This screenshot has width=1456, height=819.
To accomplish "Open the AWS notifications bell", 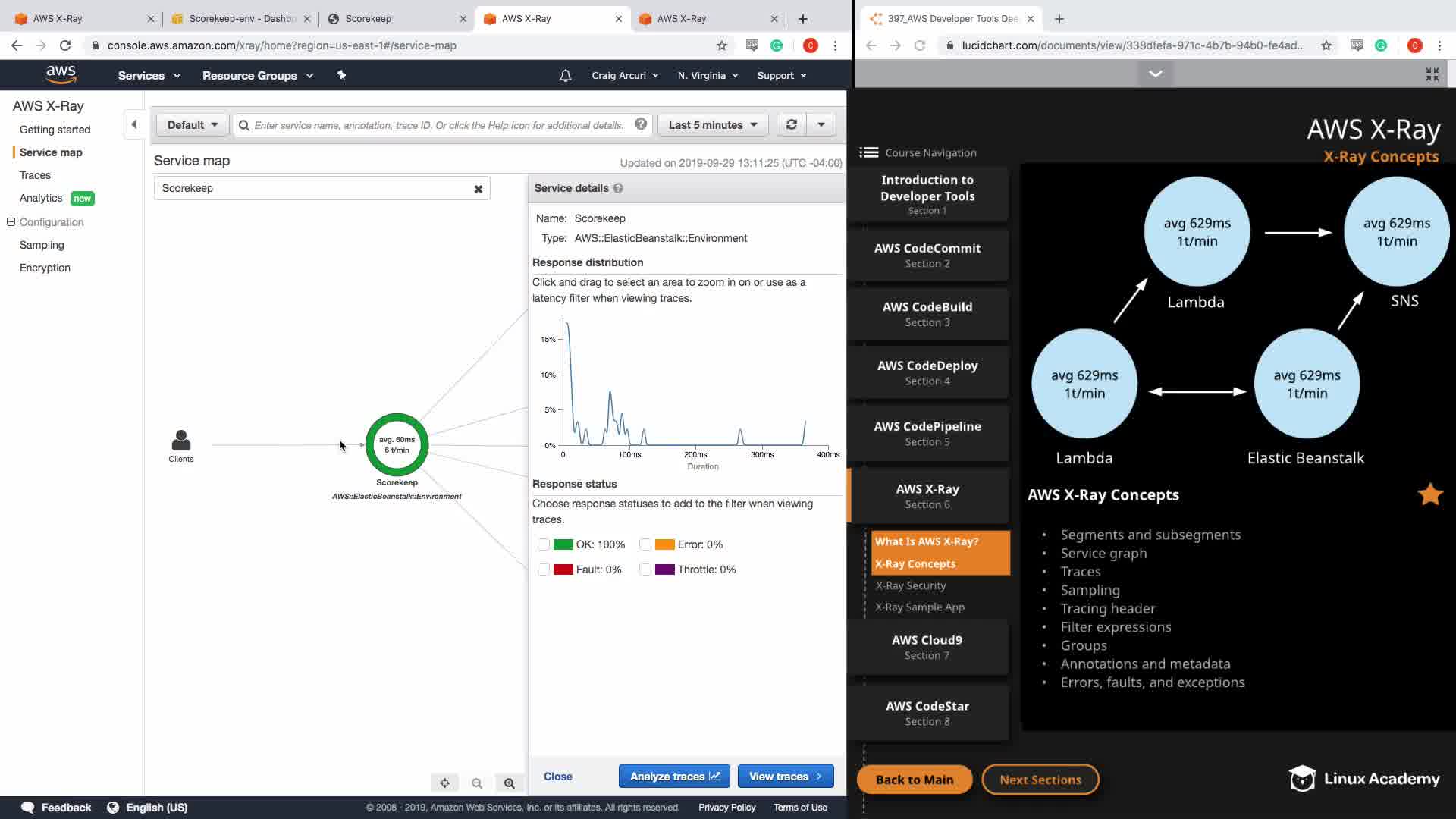I will tap(565, 76).
